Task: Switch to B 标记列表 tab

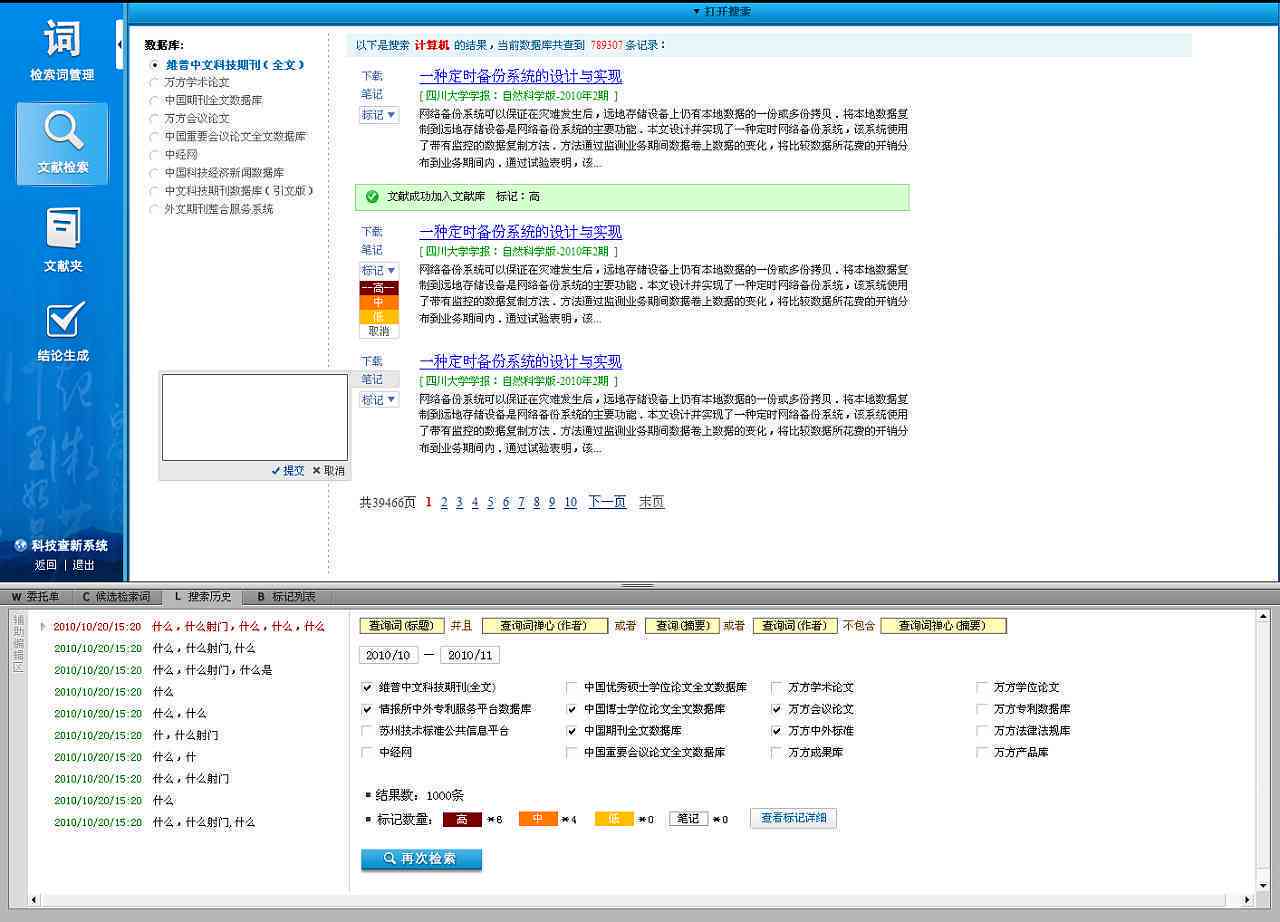Action: pyautogui.click(x=286, y=597)
